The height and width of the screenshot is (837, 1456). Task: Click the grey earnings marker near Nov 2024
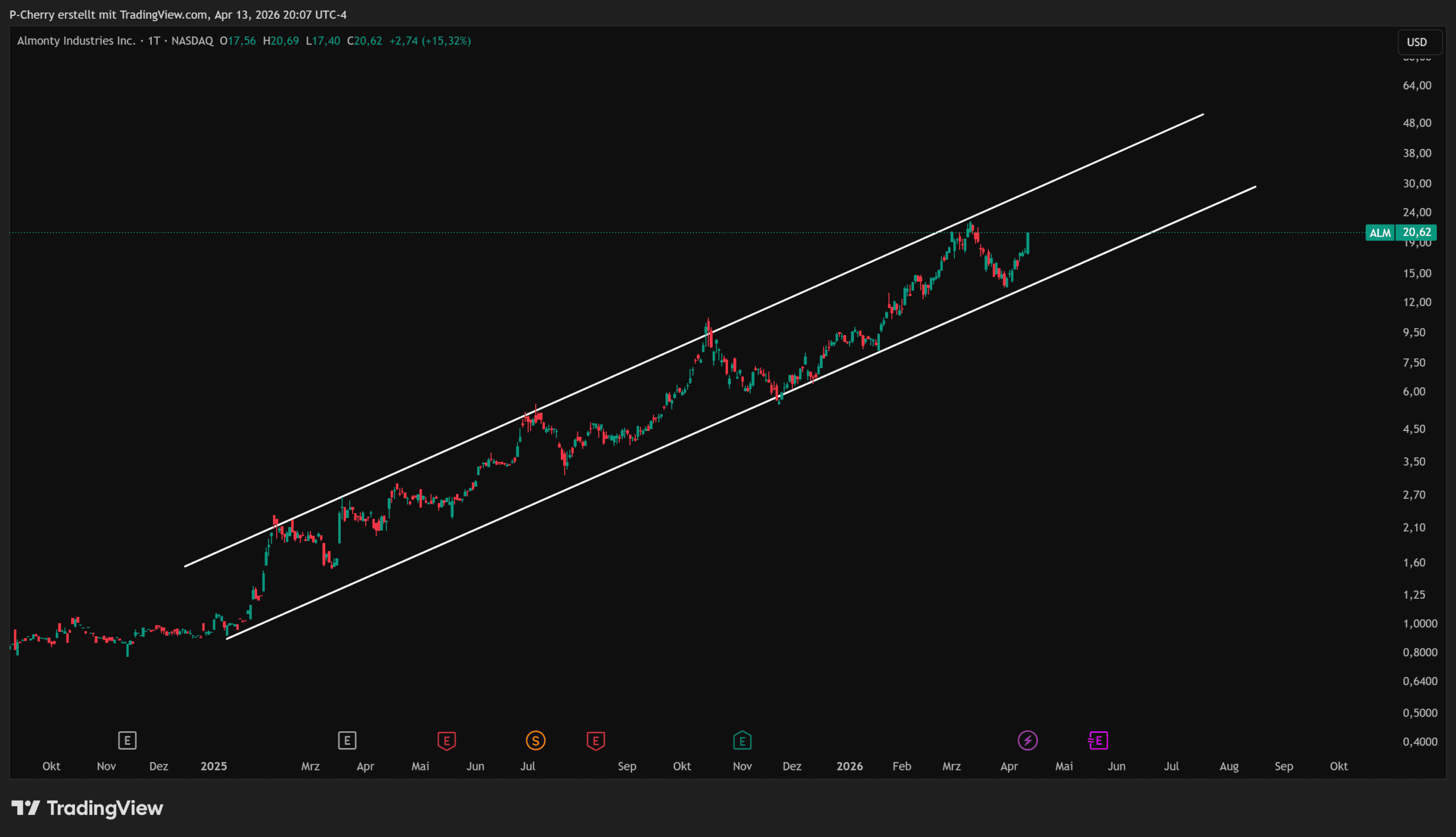click(127, 740)
